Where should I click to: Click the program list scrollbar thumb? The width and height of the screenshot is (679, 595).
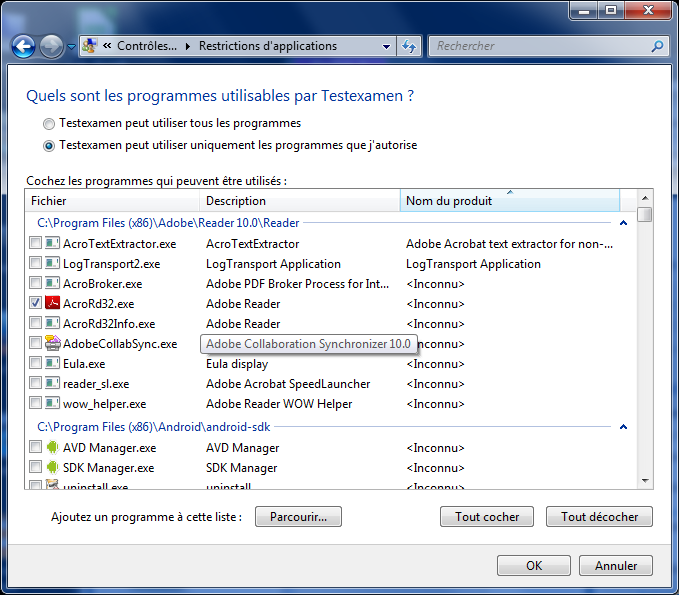pyautogui.click(x=645, y=214)
